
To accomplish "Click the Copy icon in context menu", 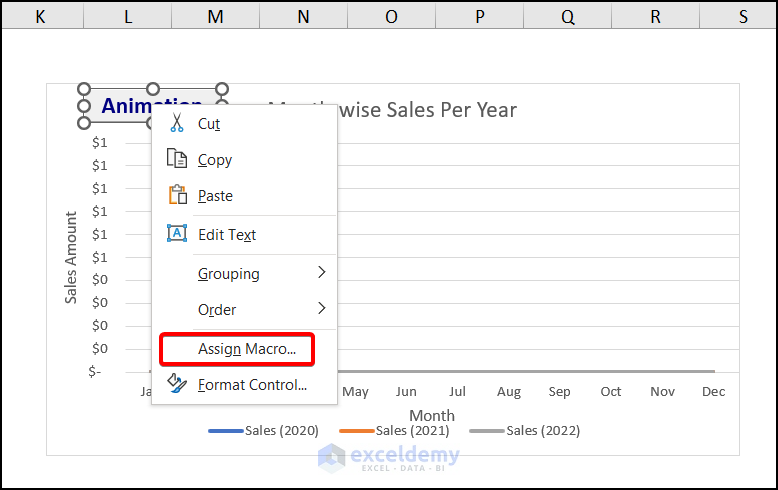I will pyautogui.click(x=177, y=159).
